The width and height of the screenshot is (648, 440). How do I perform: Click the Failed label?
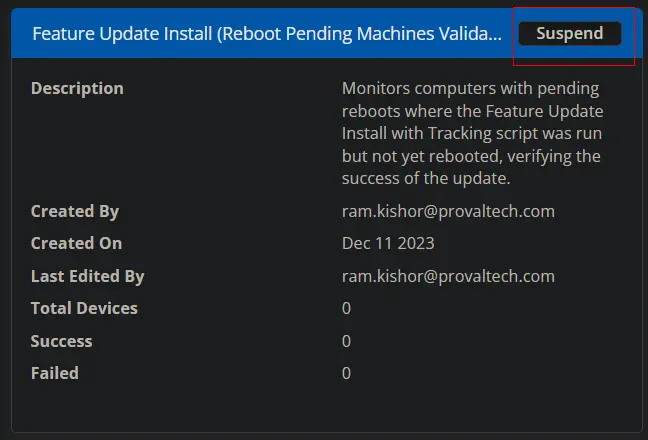click(55, 373)
